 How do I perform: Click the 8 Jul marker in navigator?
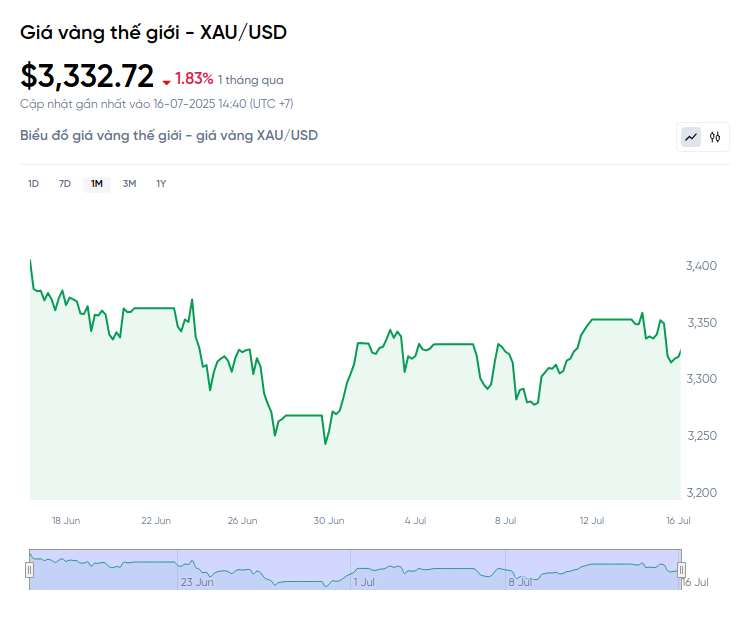(520, 582)
